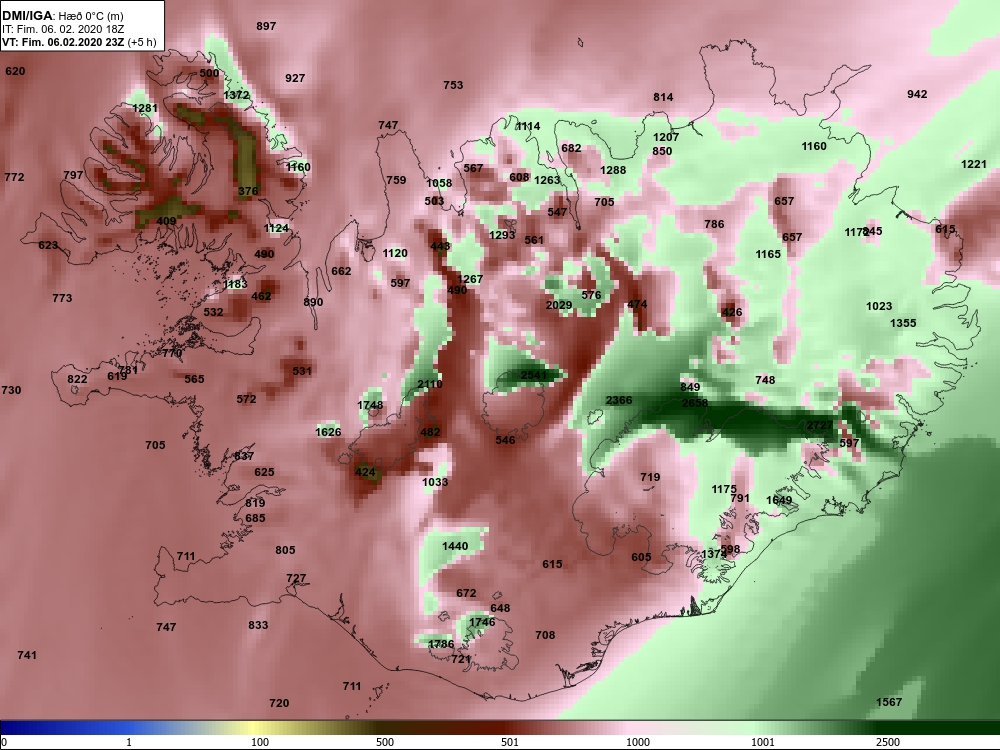
Task: Click the '100' label on the color scale
Action: [x=260, y=742]
